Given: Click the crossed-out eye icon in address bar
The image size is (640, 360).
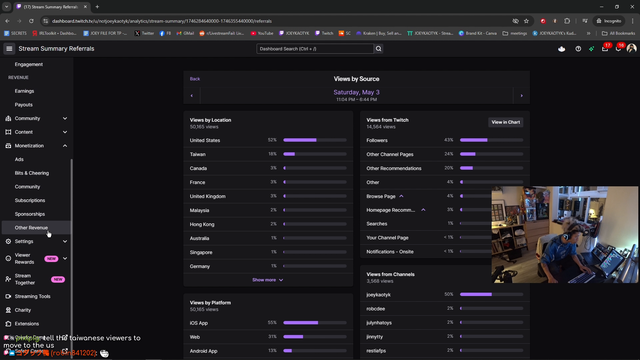Looking at the screenshot, I should (516, 21).
